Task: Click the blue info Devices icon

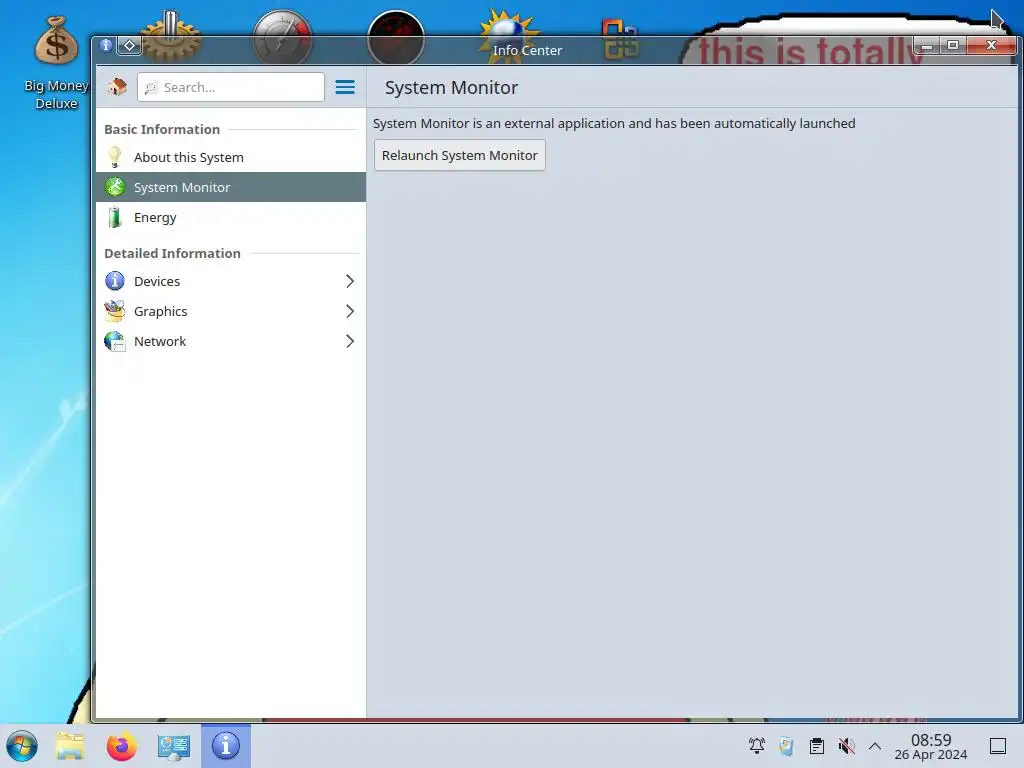Action: point(115,281)
